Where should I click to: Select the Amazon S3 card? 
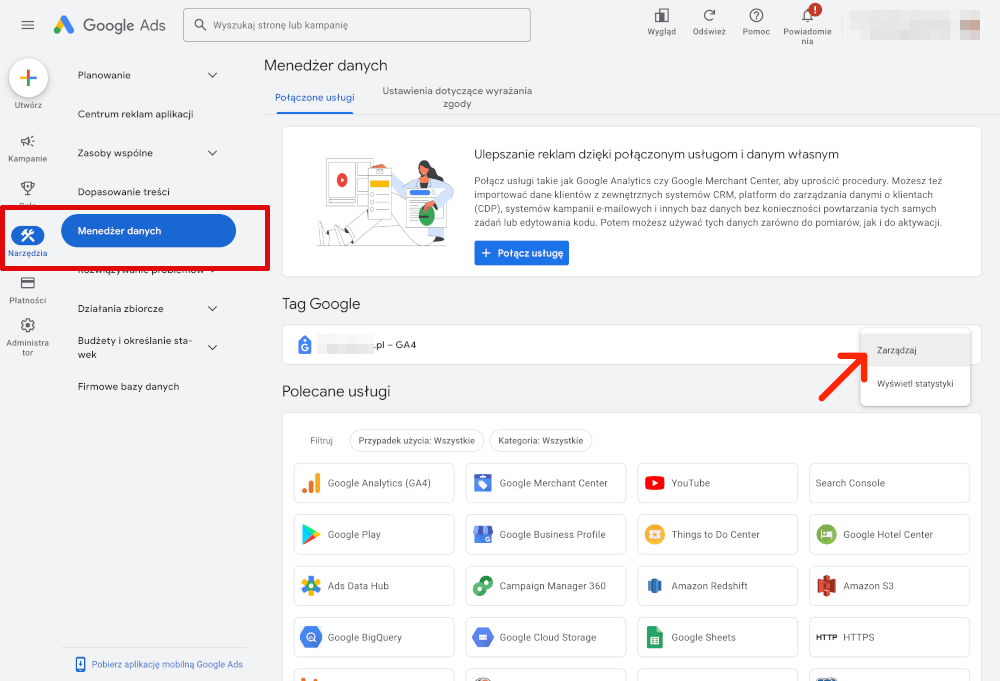tap(889, 586)
